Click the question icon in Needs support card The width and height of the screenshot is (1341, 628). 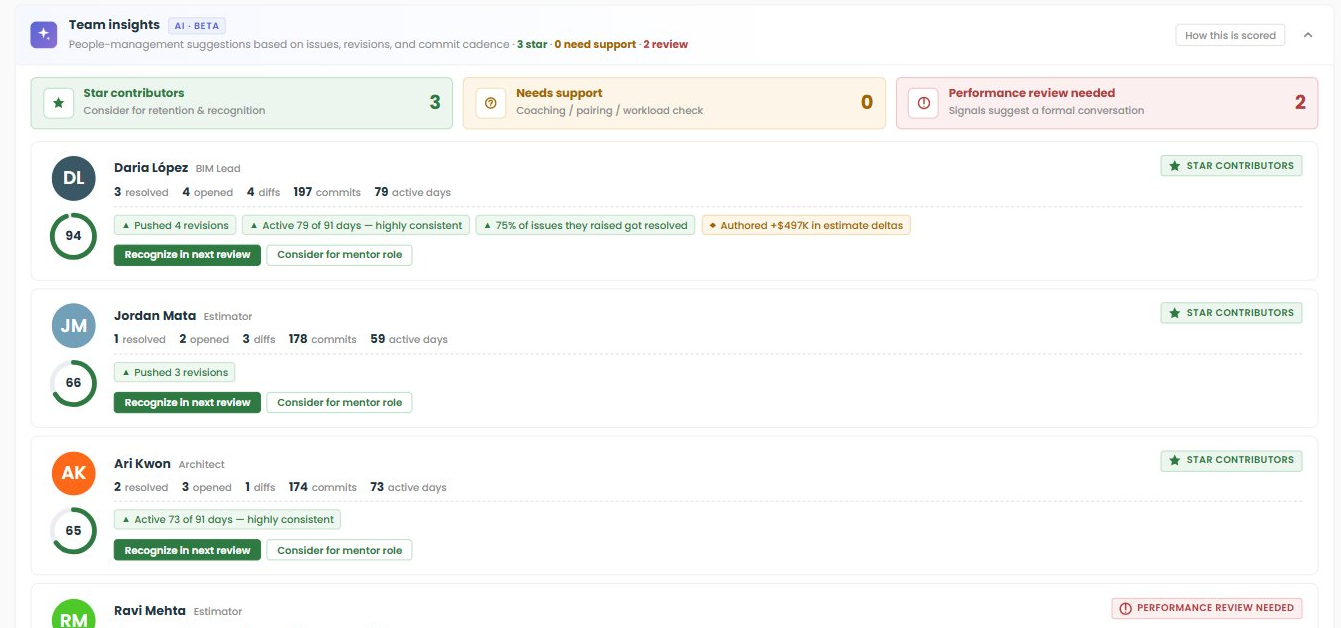pyautogui.click(x=491, y=103)
